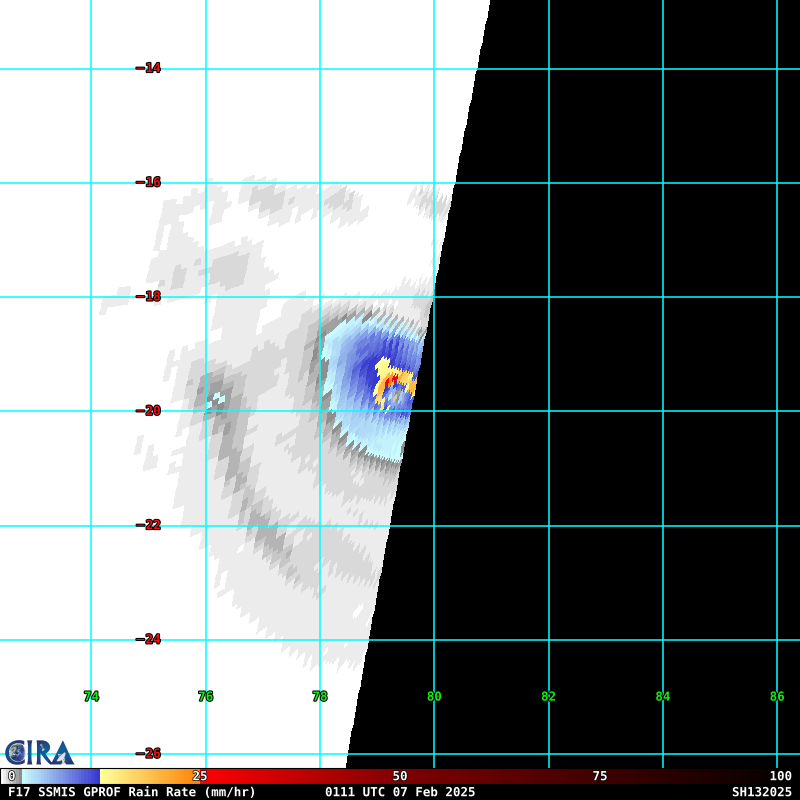Screen dimensions: 800x800
Task: Click the -18 latitude label
Action: 148,296
